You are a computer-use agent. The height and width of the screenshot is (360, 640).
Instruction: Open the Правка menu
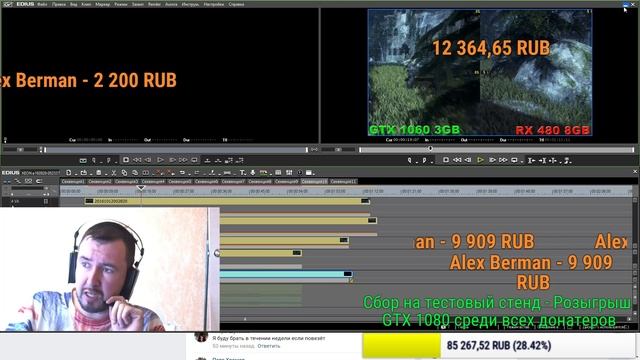59,4
